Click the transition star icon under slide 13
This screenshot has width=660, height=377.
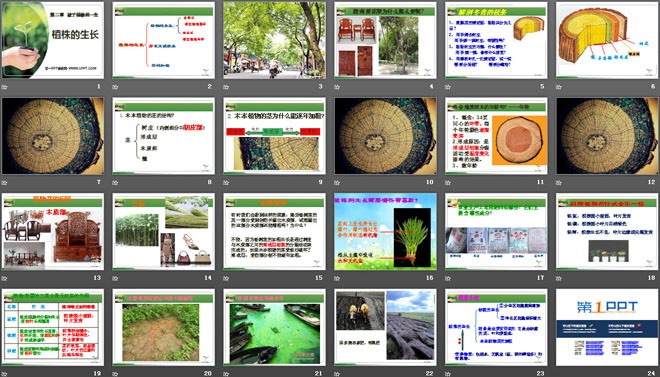pos(4,278)
